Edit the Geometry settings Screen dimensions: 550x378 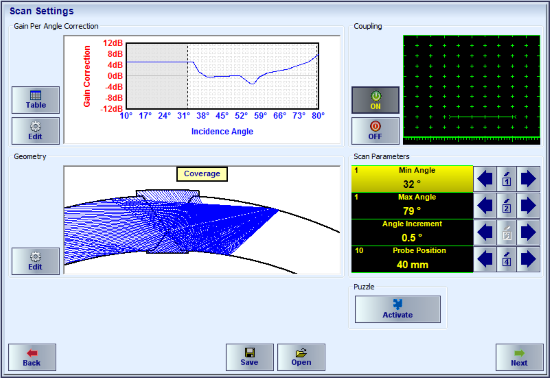(35, 261)
